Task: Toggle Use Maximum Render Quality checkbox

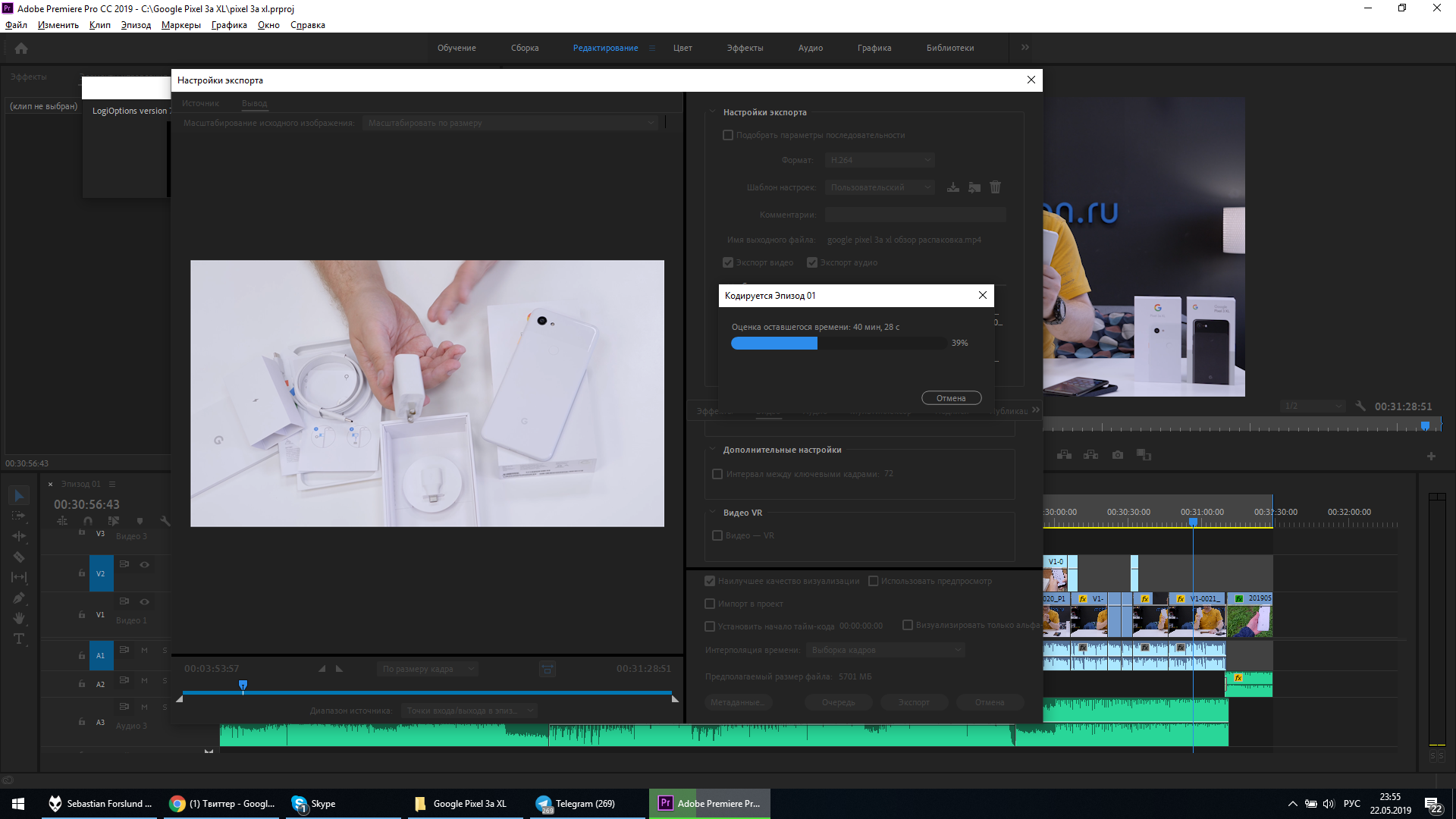Action: click(710, 581)
